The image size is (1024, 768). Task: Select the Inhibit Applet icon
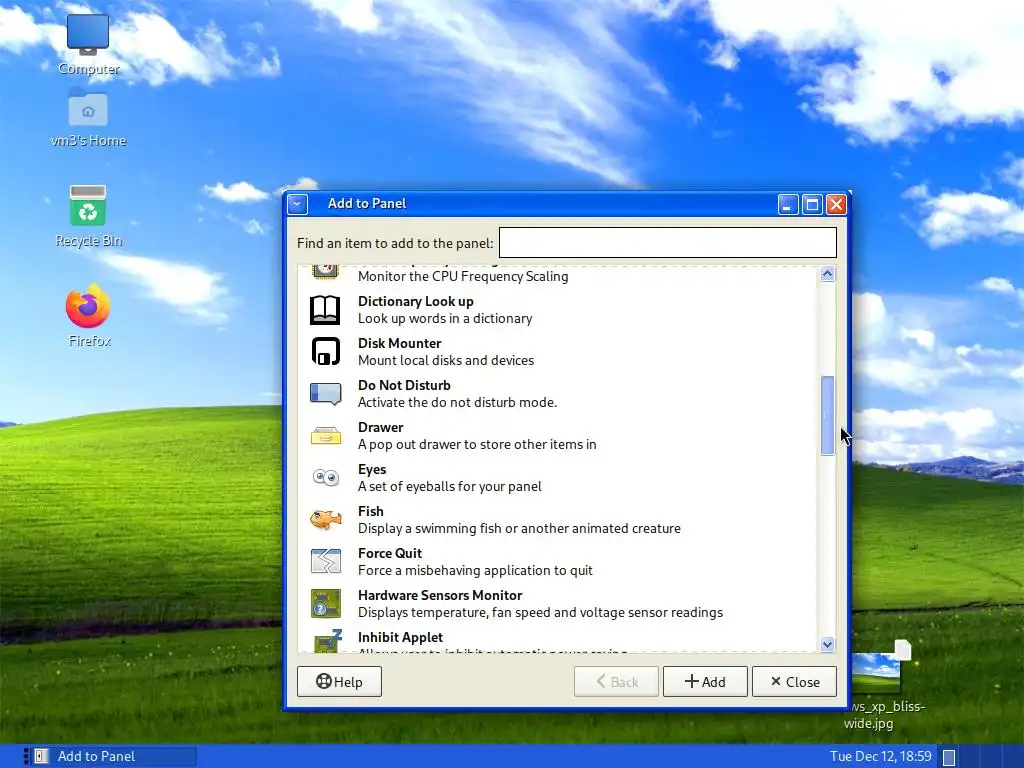tap(327, 640)
